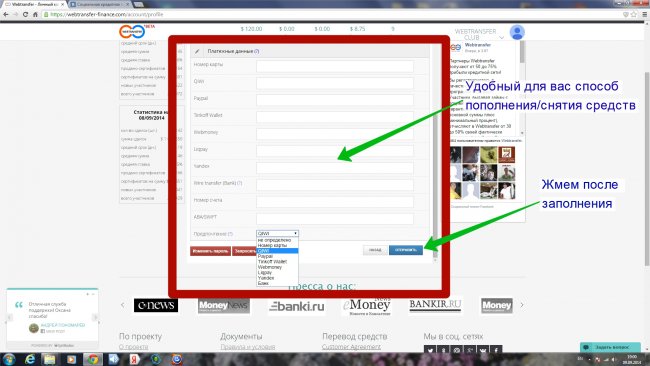650x366 pixels.
Task: Launch Internet Explorer from the taskbar
Action: tap(30, 359)
